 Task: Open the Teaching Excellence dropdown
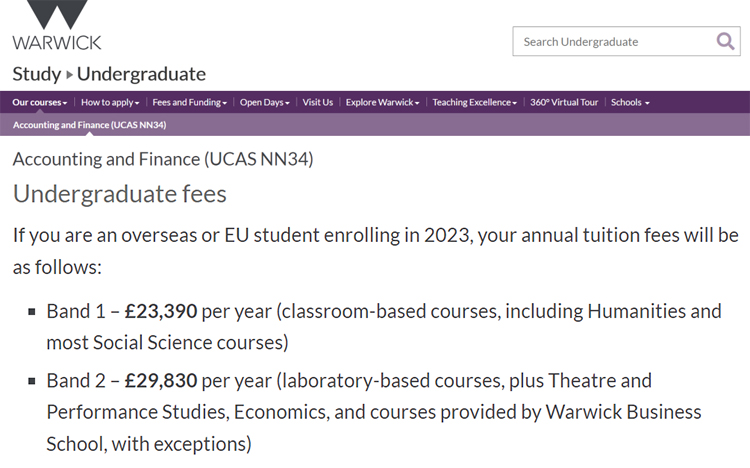click(475, 102)
